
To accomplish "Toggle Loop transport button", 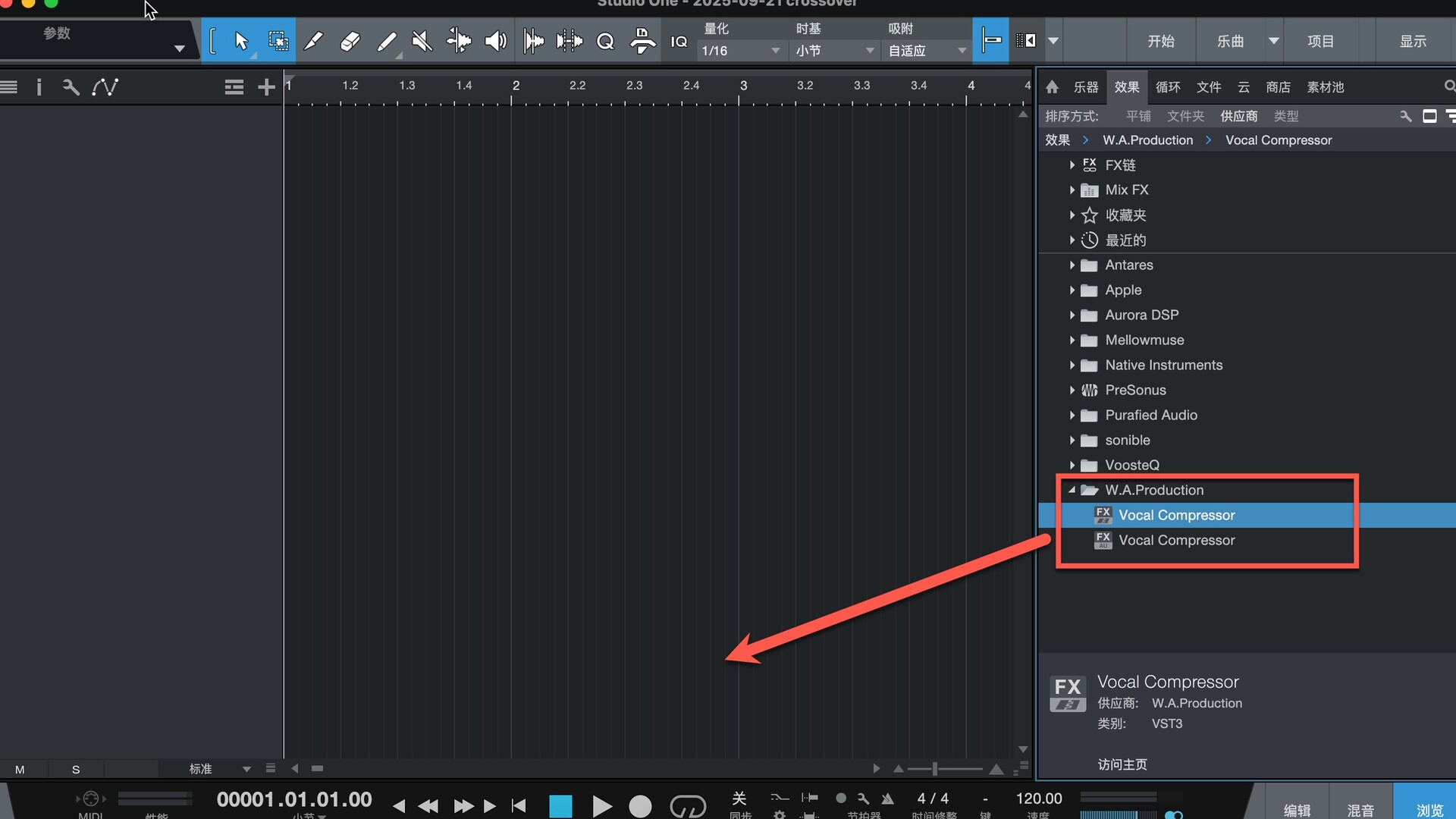I will tap(688, 805).
